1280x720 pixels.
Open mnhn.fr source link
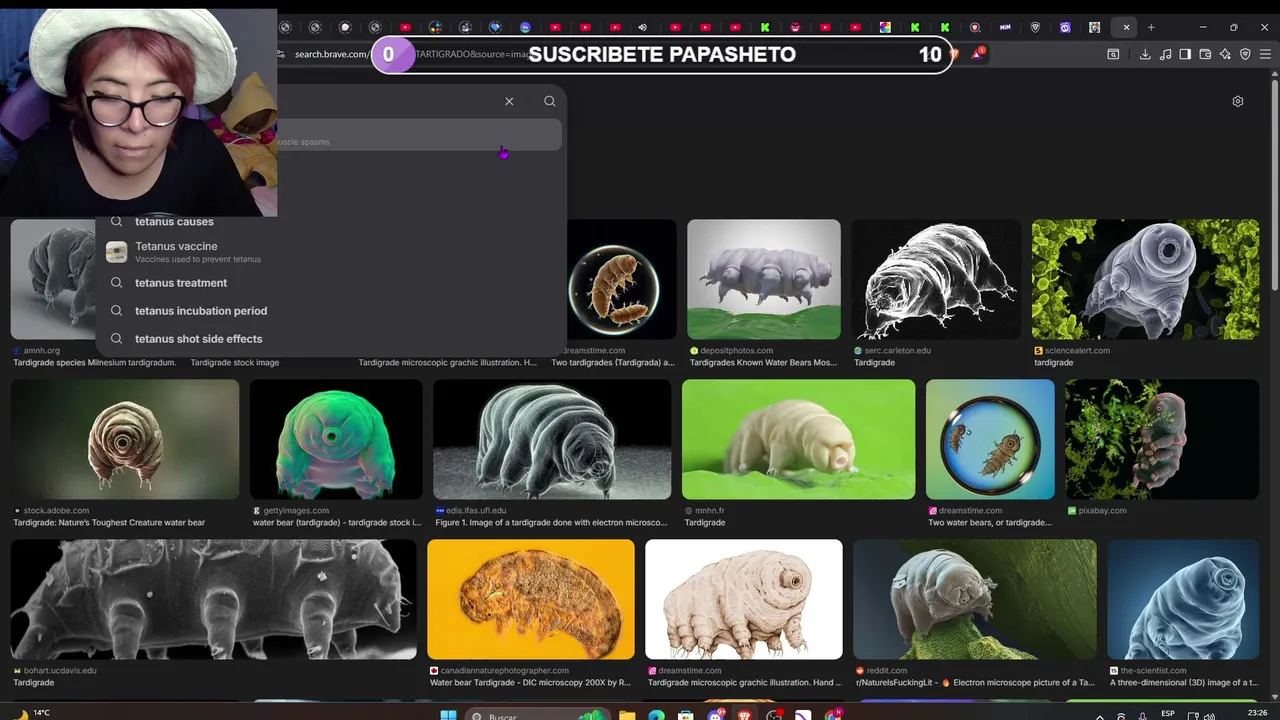click(710, 511)
